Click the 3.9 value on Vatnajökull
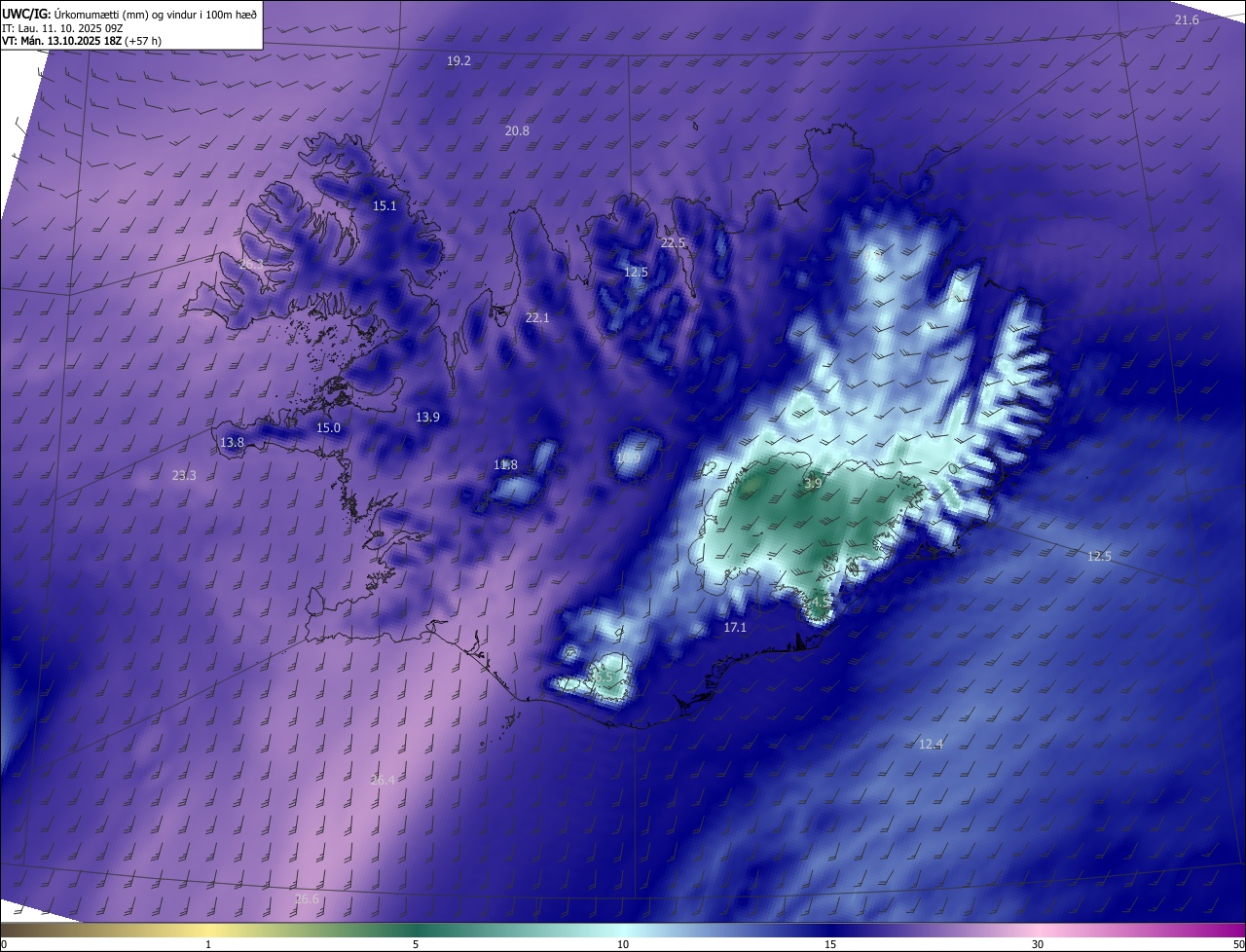This screenshot has width=1246, height=952. point(813,484)
